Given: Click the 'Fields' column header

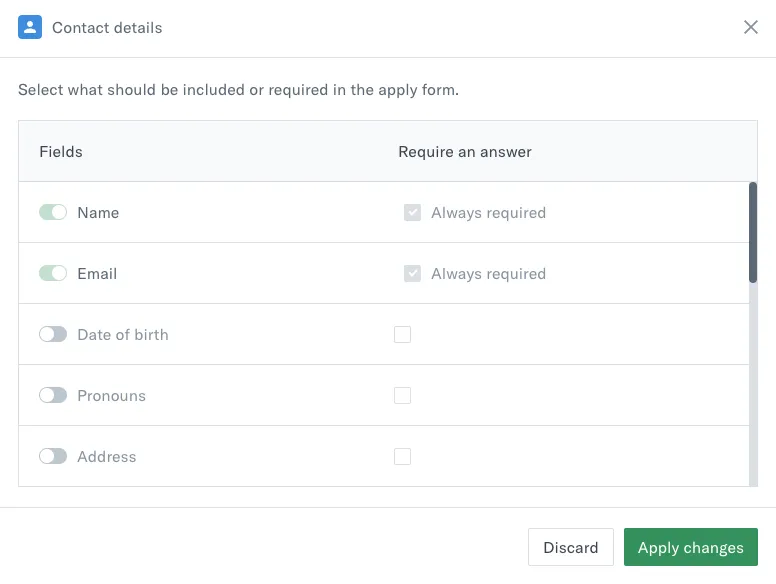Looking at the screenshot, I should [x=61, y=152].
